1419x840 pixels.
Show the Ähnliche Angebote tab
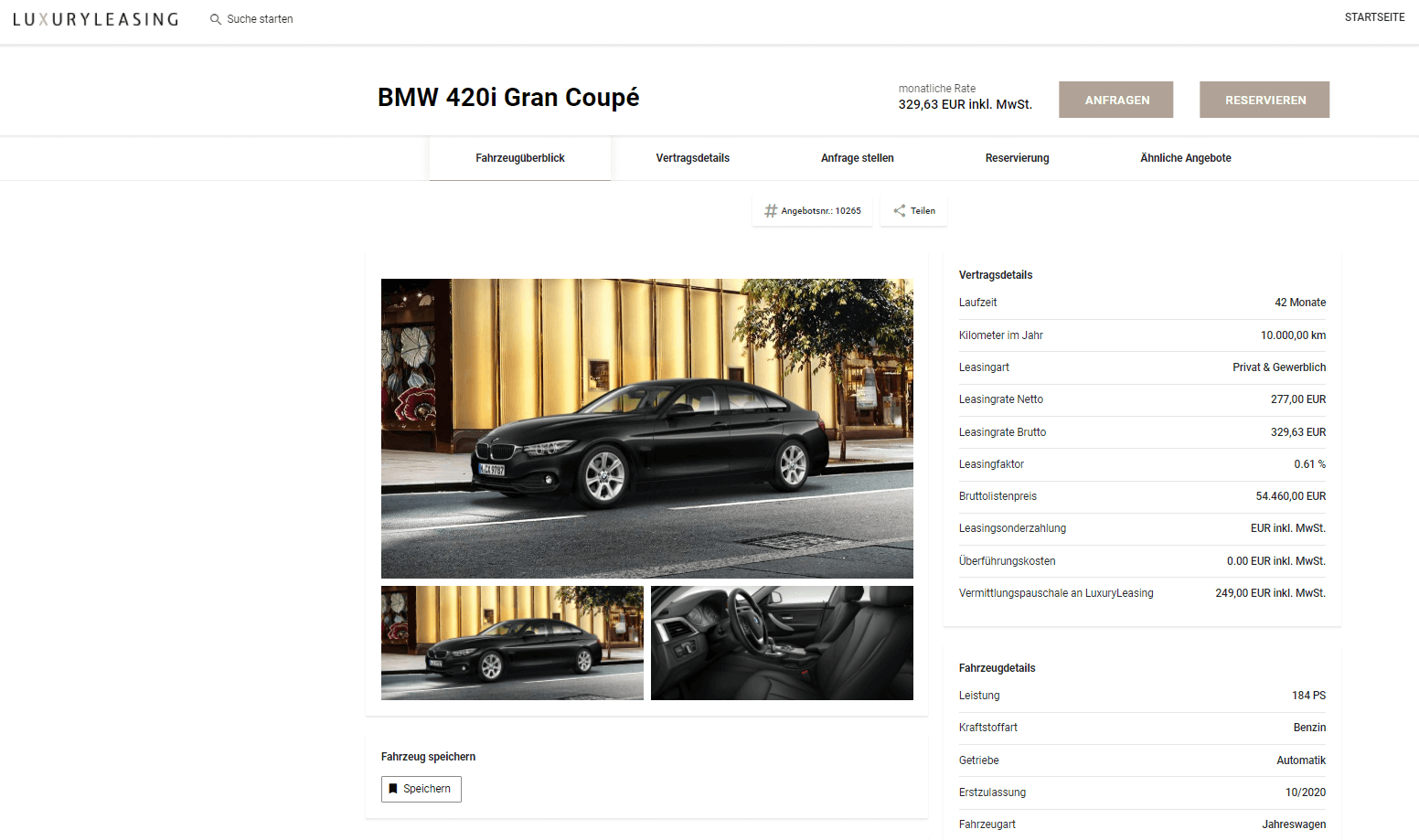[x=1186, y=158]
